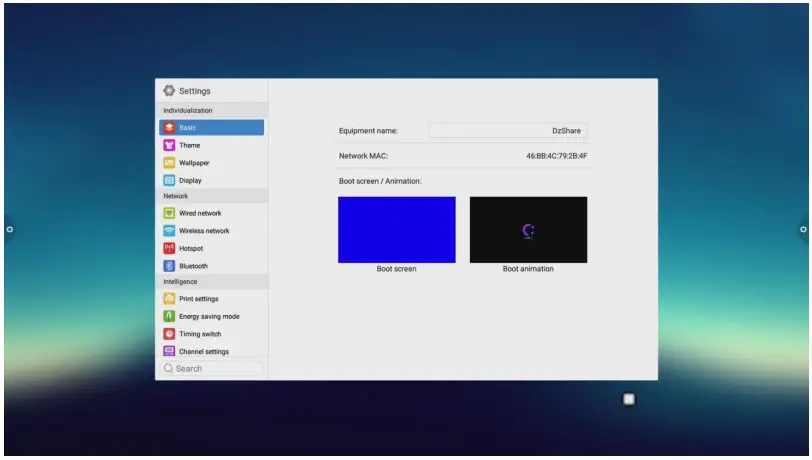The height and width of the screenshot is (460, 812).
Task: Click the Display settings icon
Action: [x=169, y=181]
